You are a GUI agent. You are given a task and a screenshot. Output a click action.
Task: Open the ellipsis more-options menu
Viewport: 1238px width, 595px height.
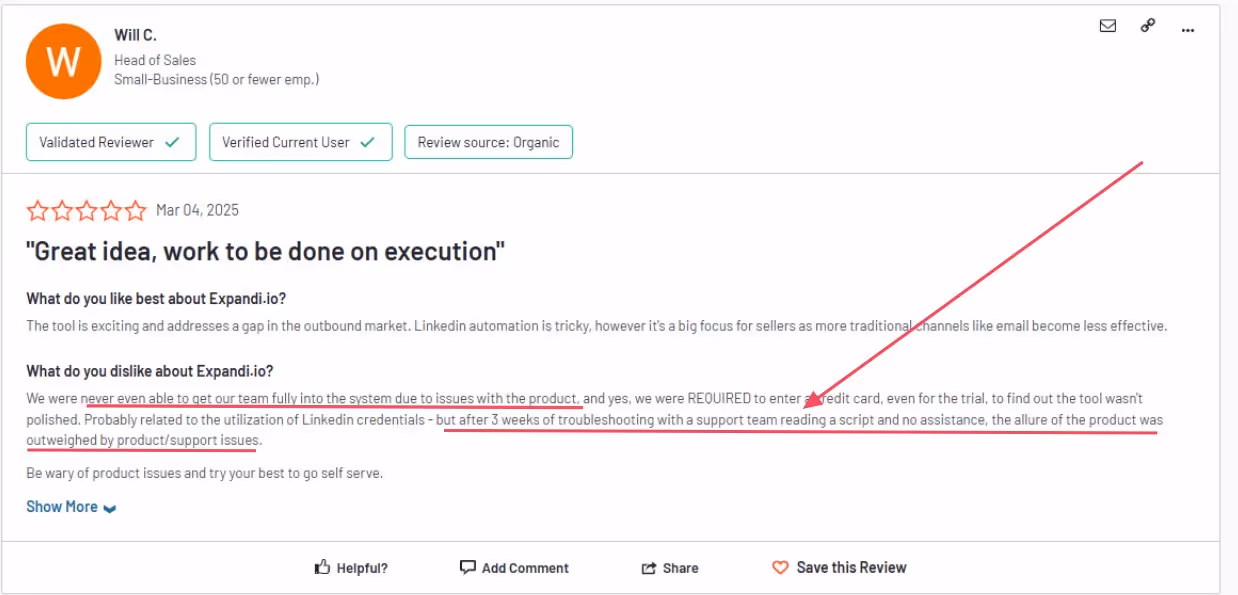(1188, 30)
